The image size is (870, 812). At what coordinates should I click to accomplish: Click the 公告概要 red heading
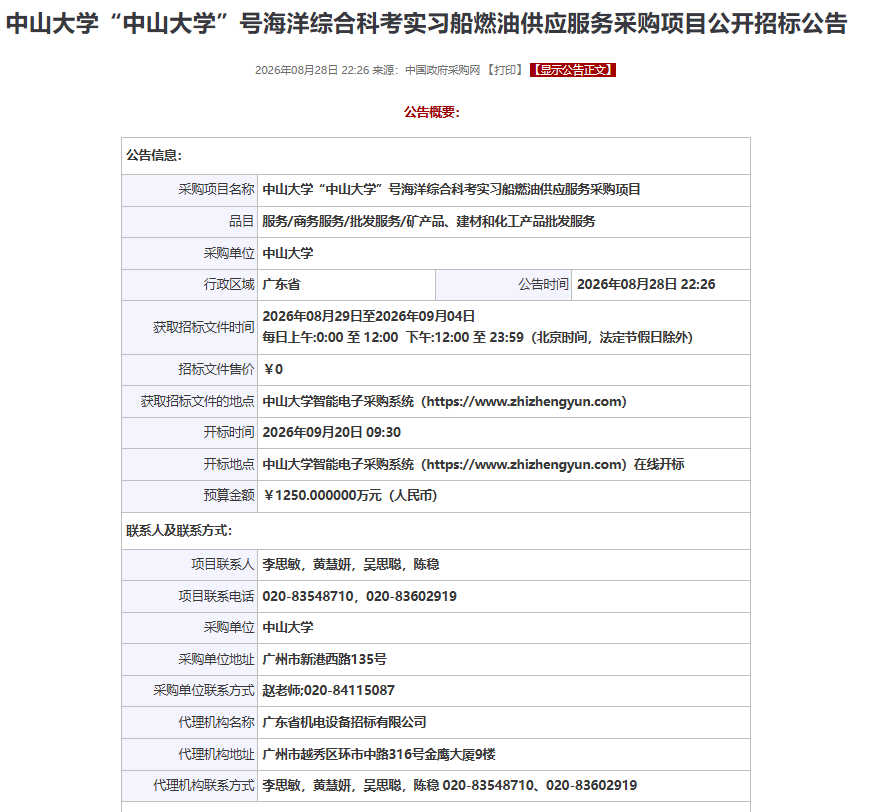(x=432, y=113)
